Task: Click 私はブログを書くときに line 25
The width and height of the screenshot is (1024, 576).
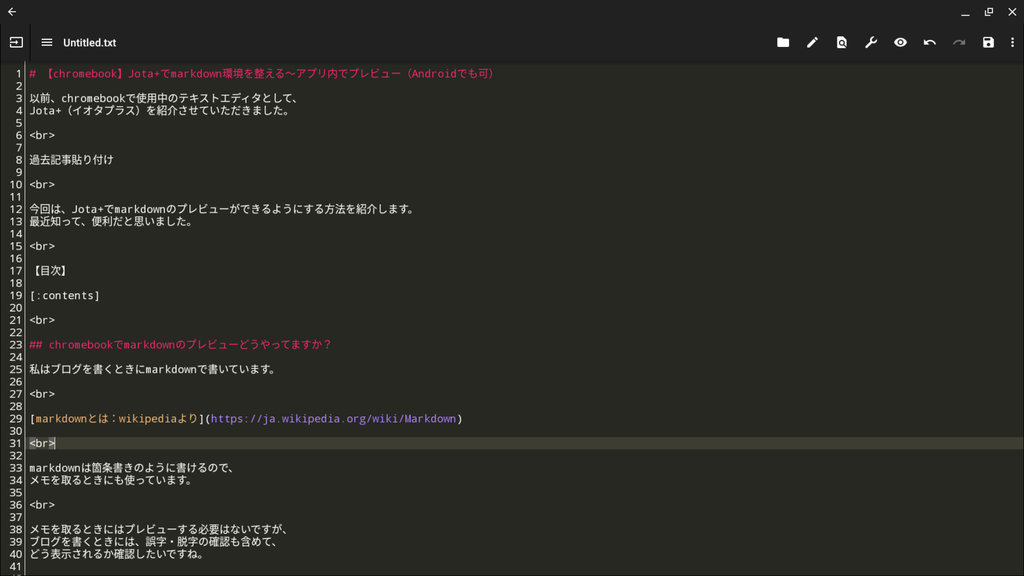Action: (x=151, y=370)
